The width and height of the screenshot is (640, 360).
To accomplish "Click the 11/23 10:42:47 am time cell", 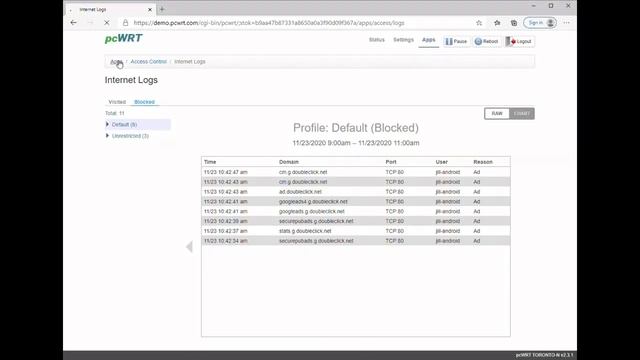I will coord(225,172).
